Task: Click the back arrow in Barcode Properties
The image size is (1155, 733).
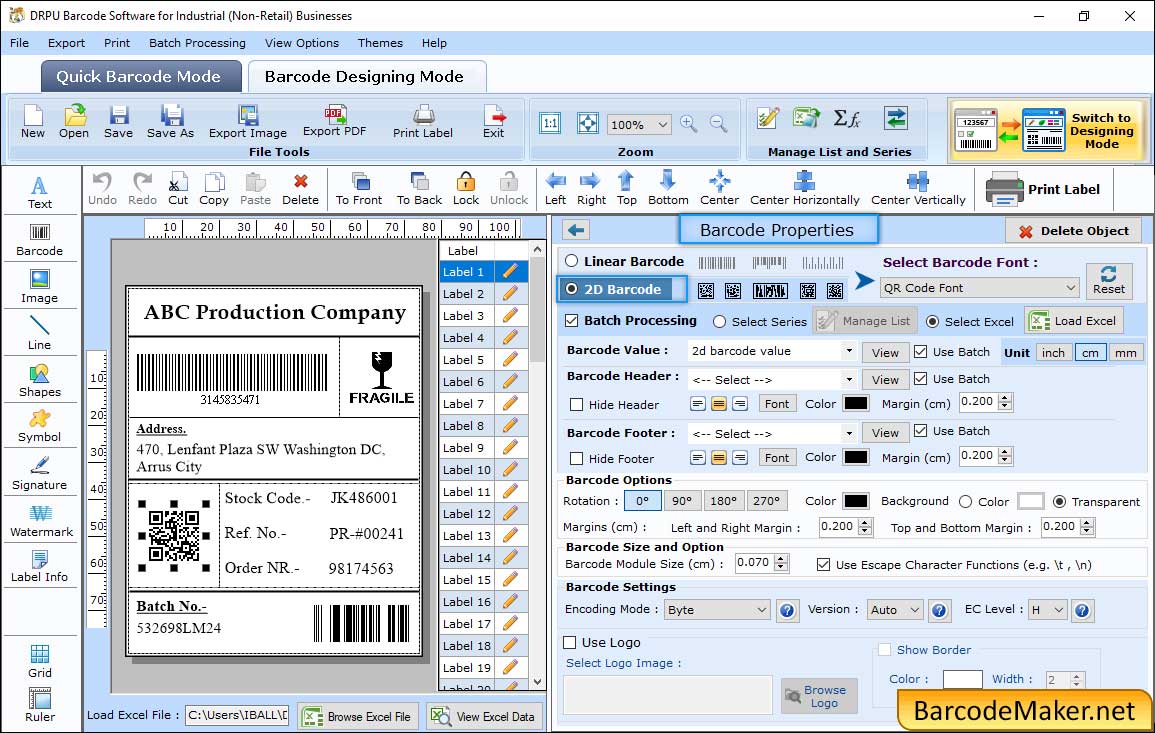Action: point(576,231)
